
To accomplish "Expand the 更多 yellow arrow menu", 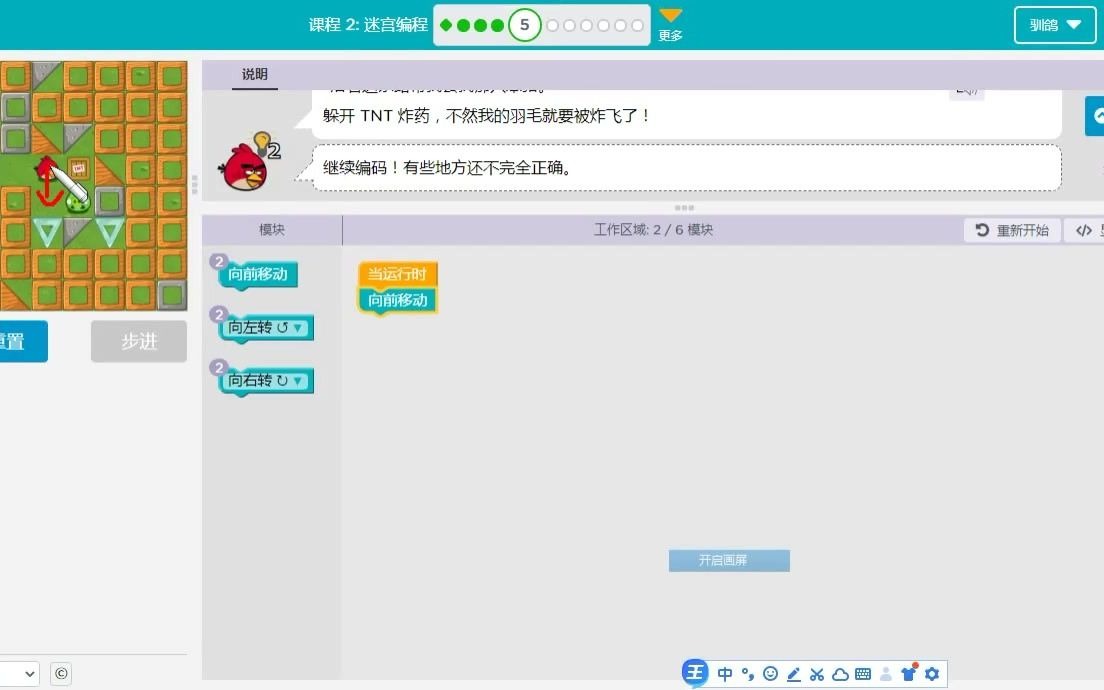I will [670, 24].
